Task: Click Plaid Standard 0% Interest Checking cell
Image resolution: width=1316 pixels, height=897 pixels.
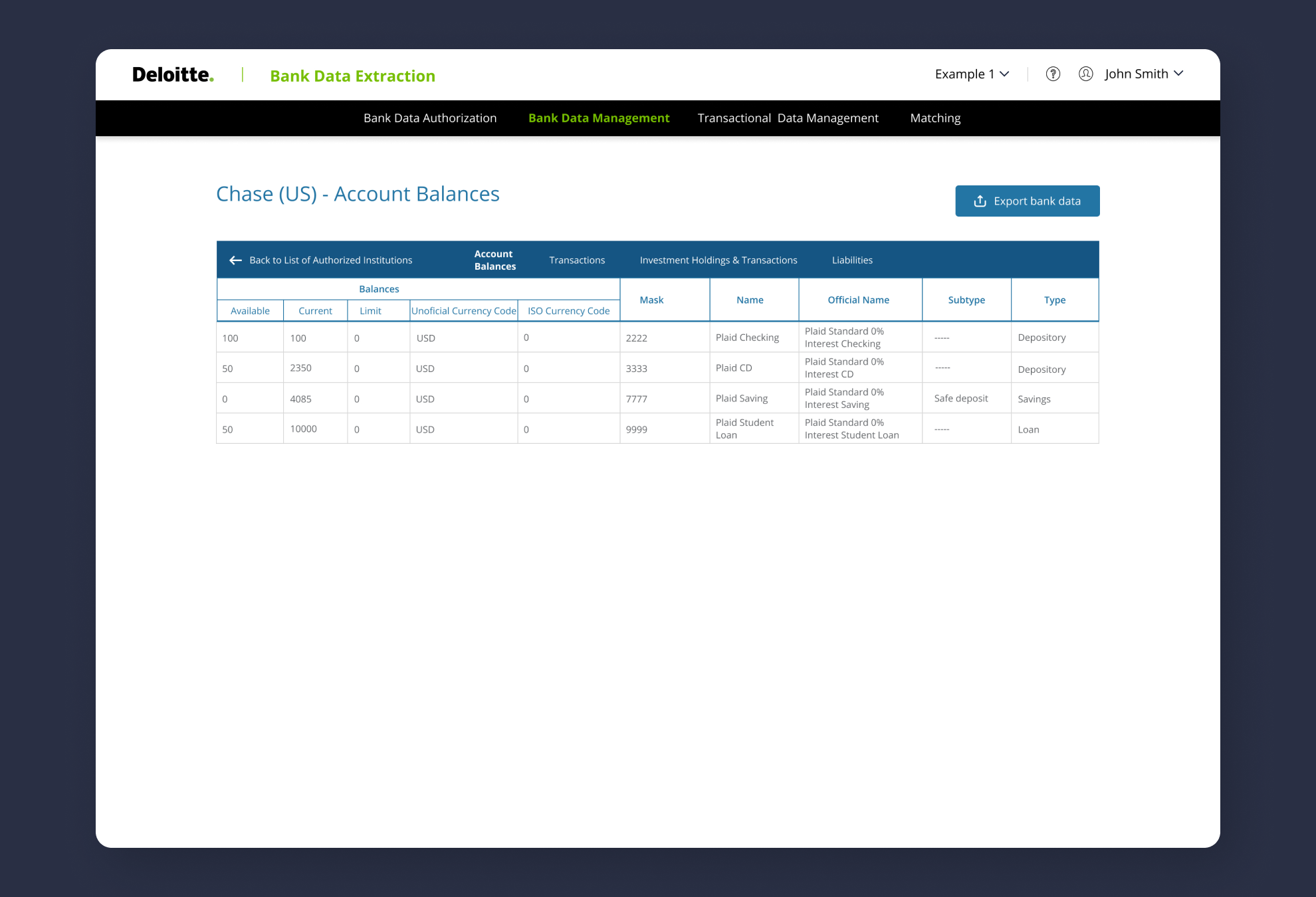Action: click(861, 338)
